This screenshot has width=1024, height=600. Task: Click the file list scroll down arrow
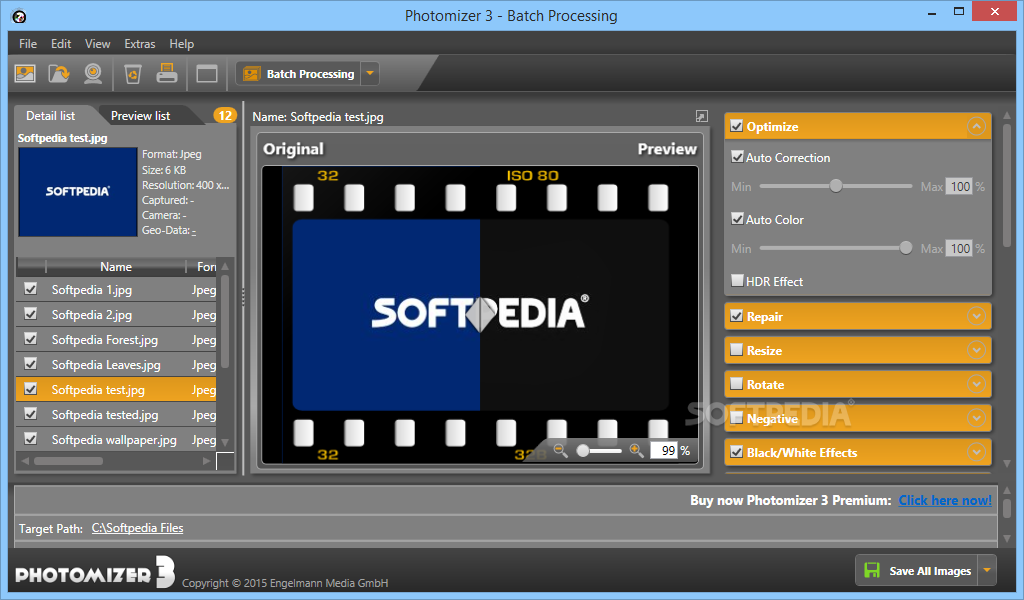click(x=225, y=443)
